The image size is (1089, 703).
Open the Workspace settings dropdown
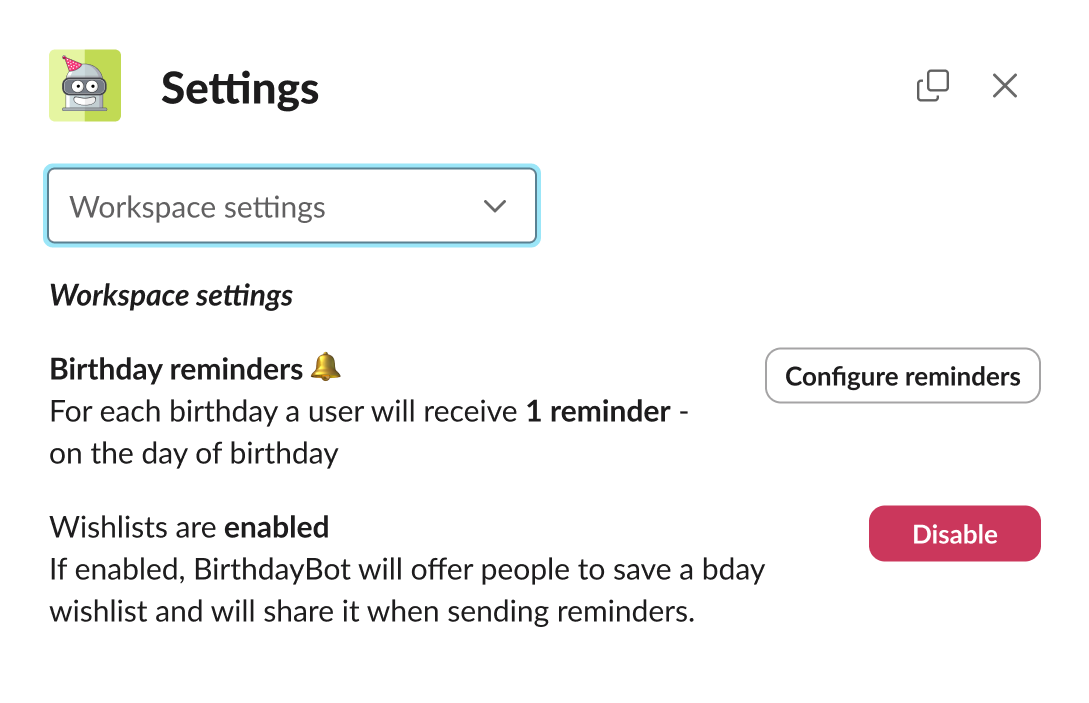291,206
